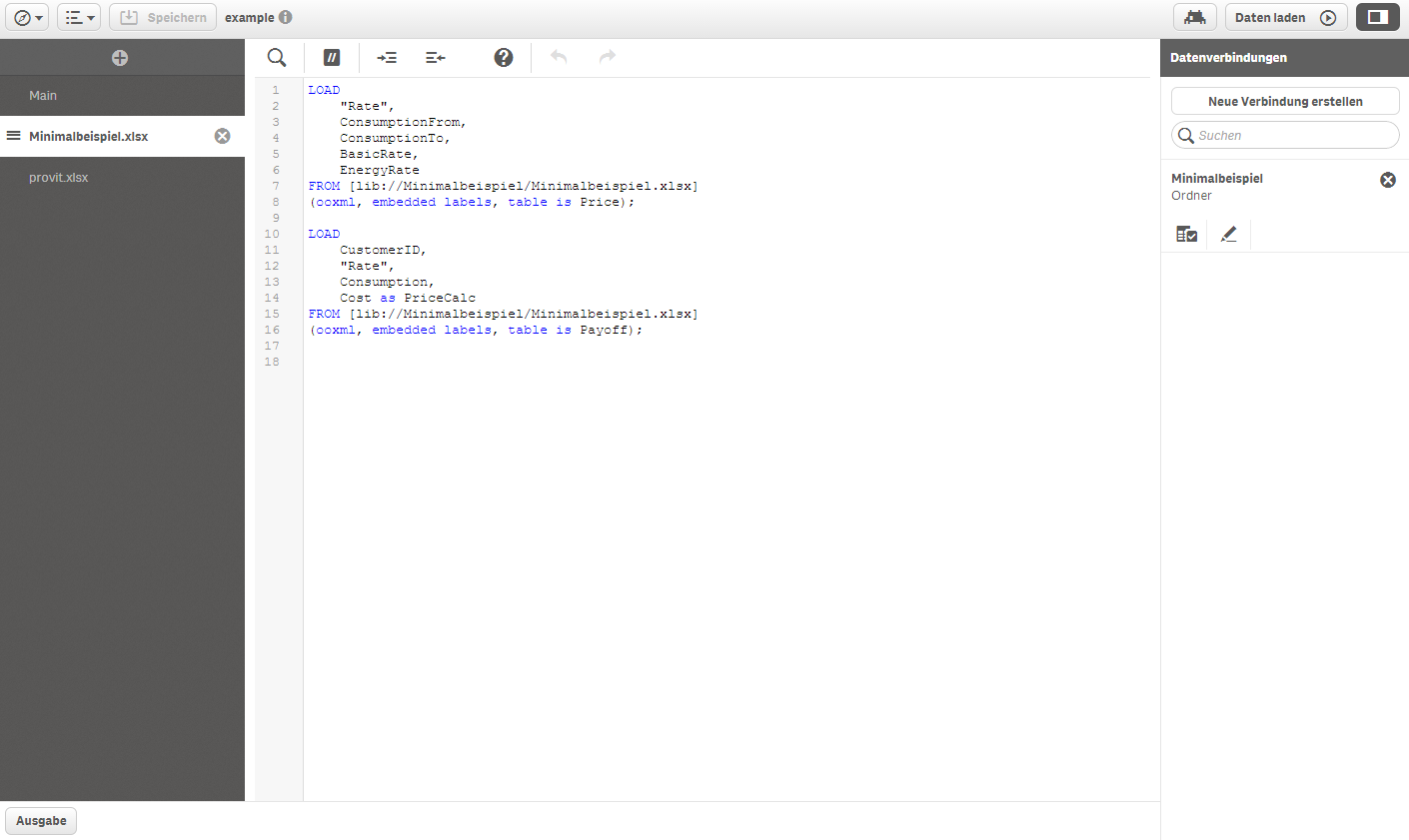Select the Minimalbeispiel.xlsx section tab
This screenshot has width=1409, height=840.
click(122, 136)
